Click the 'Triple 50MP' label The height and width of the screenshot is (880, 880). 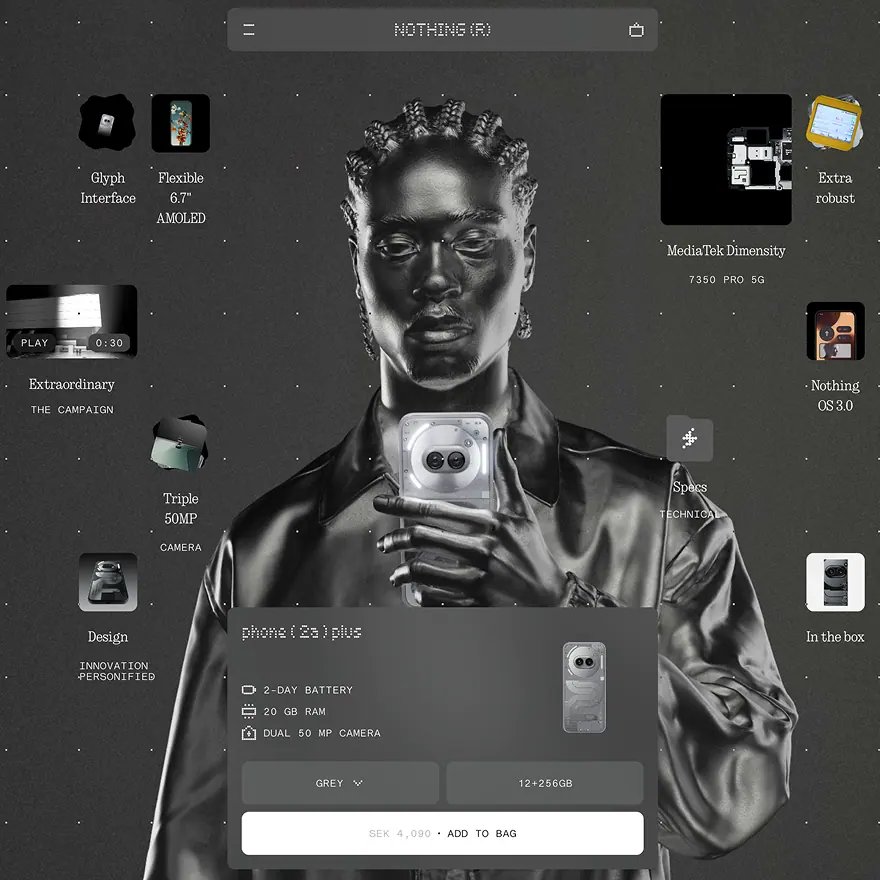tap(181, 508)
